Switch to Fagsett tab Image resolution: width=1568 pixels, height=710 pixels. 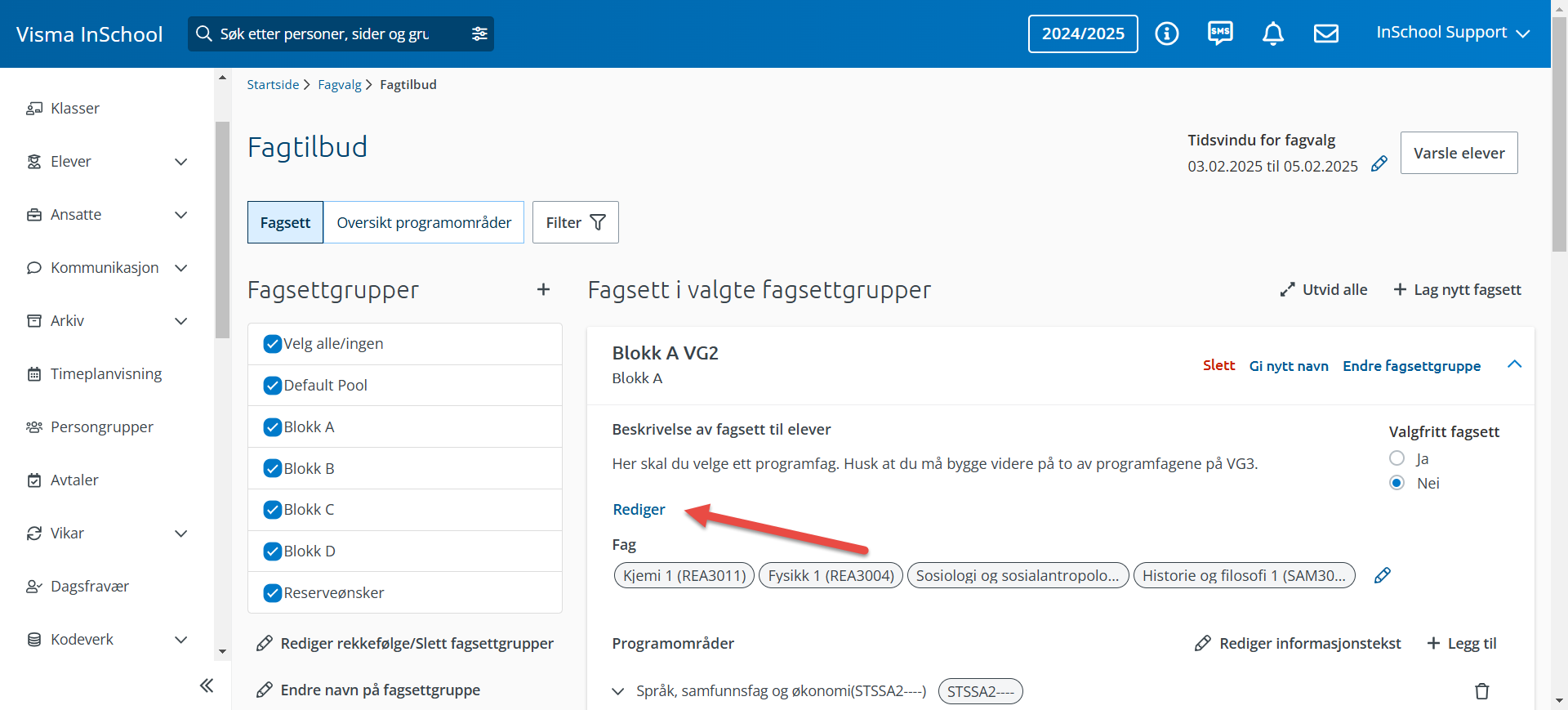[x=285, y=222]
